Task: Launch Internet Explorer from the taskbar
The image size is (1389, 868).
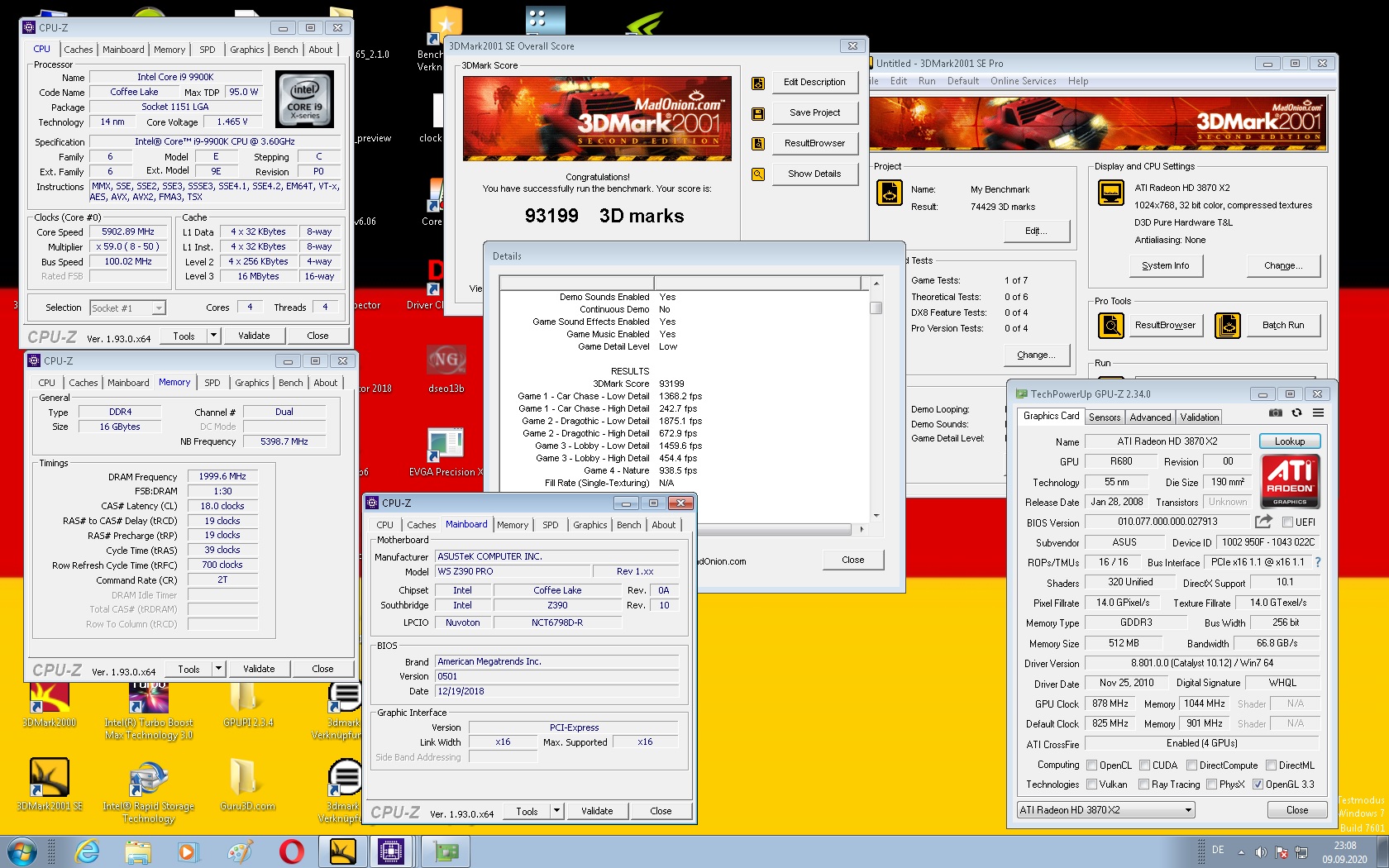Action: (87, 851)
